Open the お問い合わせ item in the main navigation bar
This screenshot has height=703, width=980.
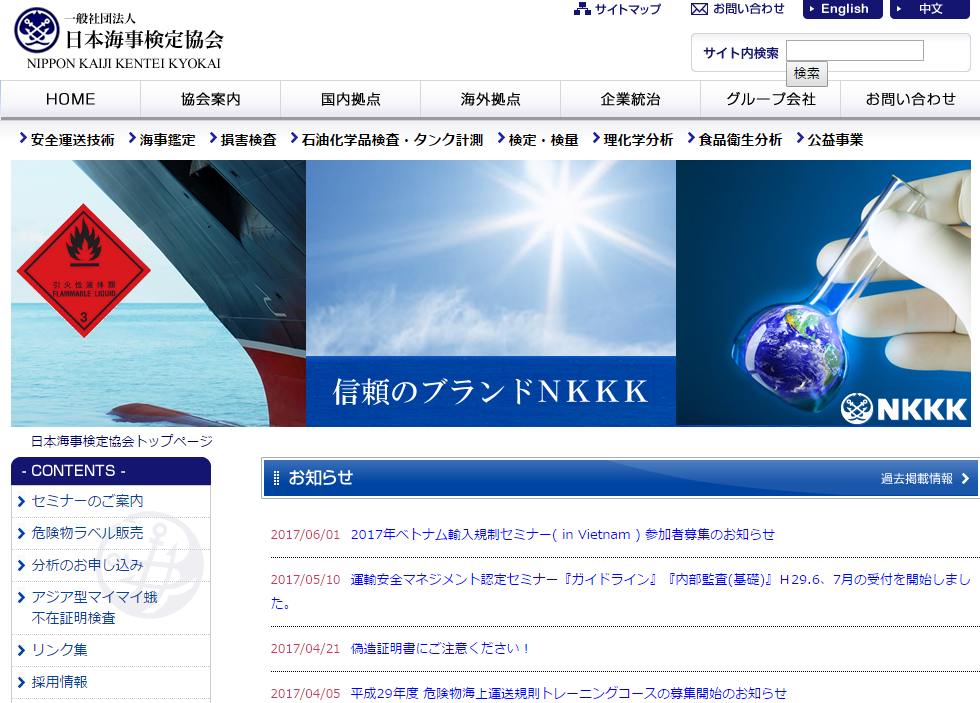911,99
